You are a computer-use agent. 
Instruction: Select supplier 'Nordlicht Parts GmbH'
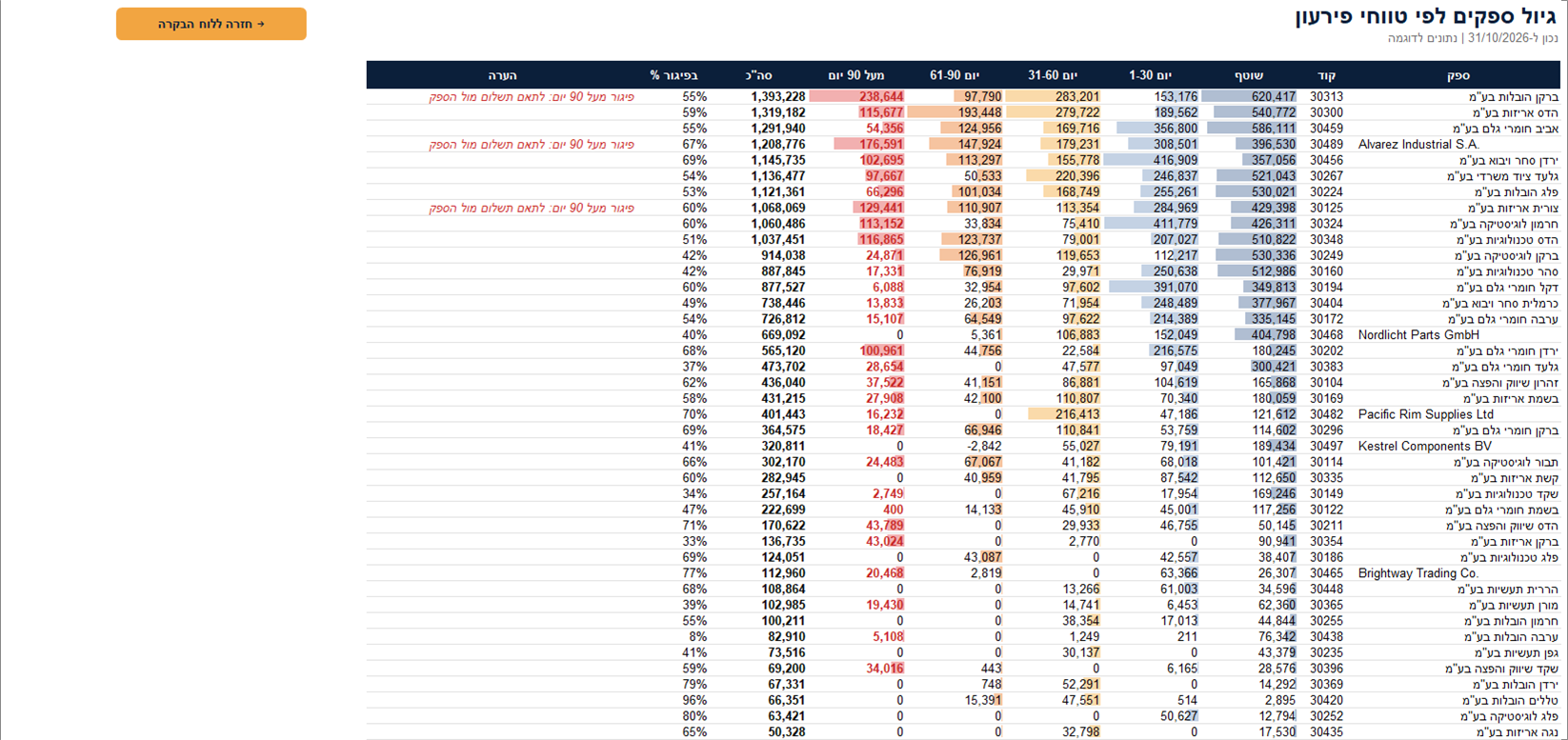(1418, 335)
